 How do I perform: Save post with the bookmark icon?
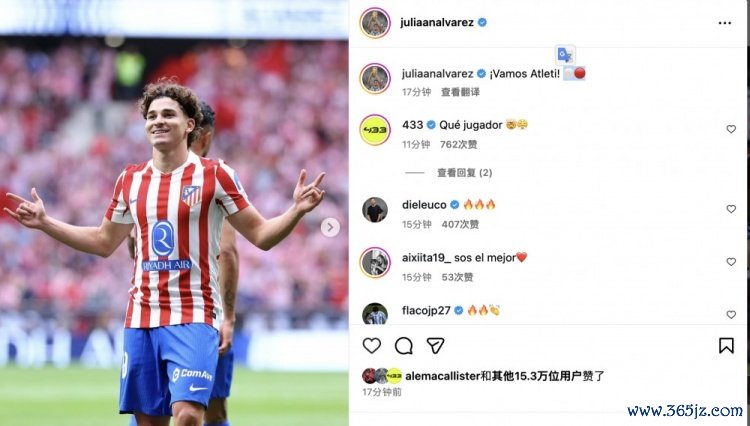726,345
